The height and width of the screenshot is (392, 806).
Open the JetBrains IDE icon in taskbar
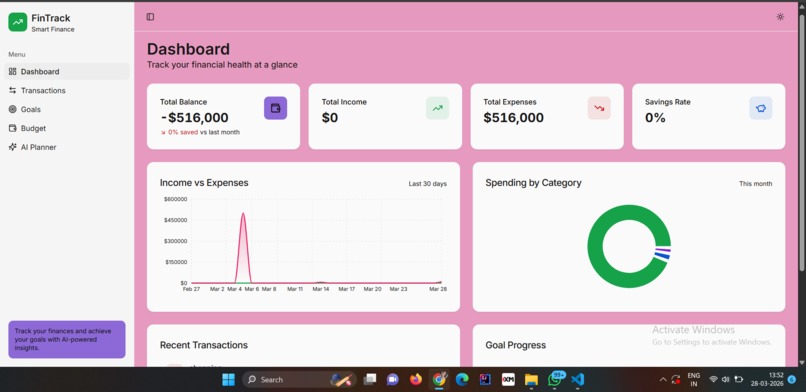(x=485, y=380)
